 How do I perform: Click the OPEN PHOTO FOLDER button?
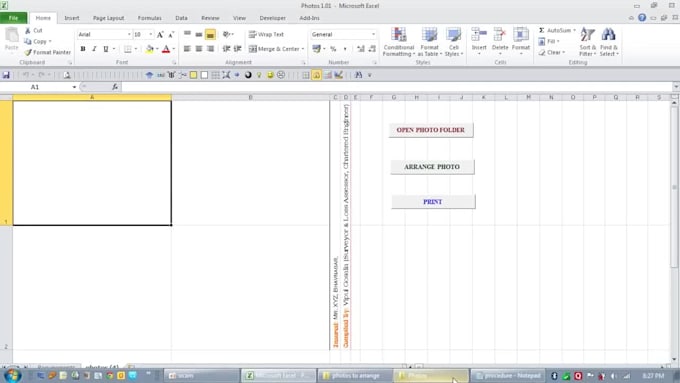431,130
